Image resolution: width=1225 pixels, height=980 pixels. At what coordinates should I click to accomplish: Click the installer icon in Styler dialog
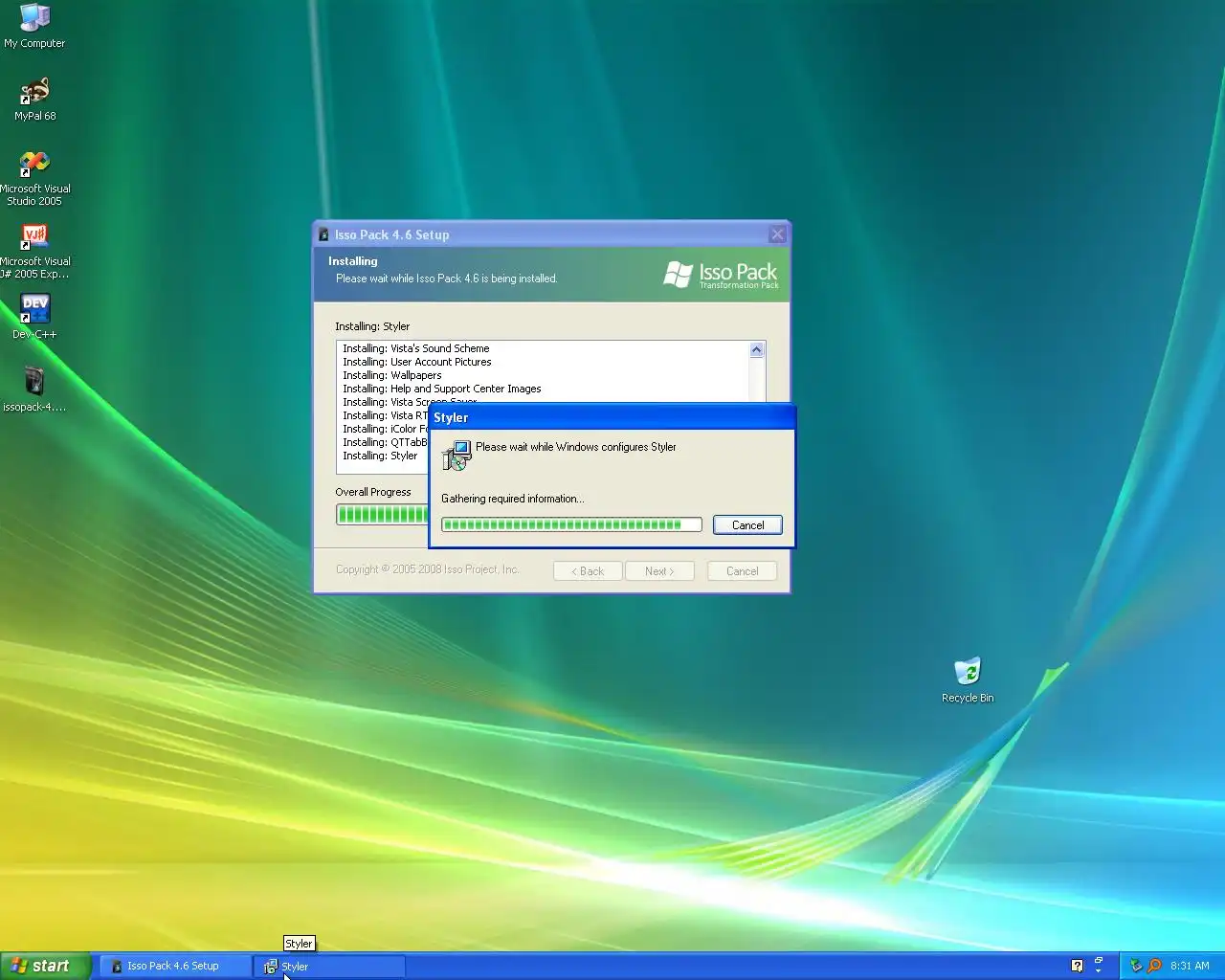coord(457,456)
